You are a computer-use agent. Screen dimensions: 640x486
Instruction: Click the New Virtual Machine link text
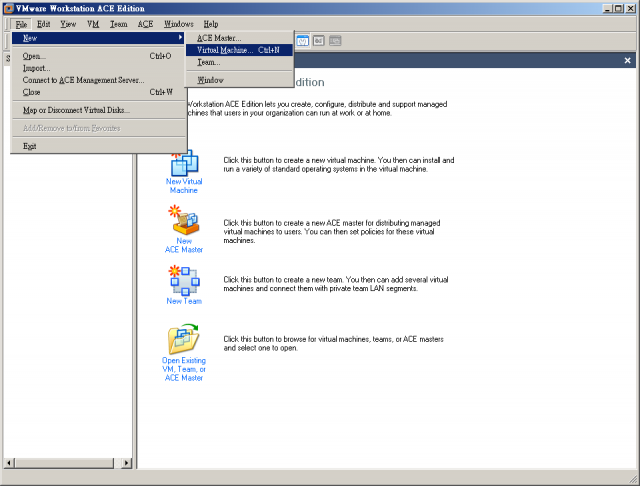coord(184,186)
